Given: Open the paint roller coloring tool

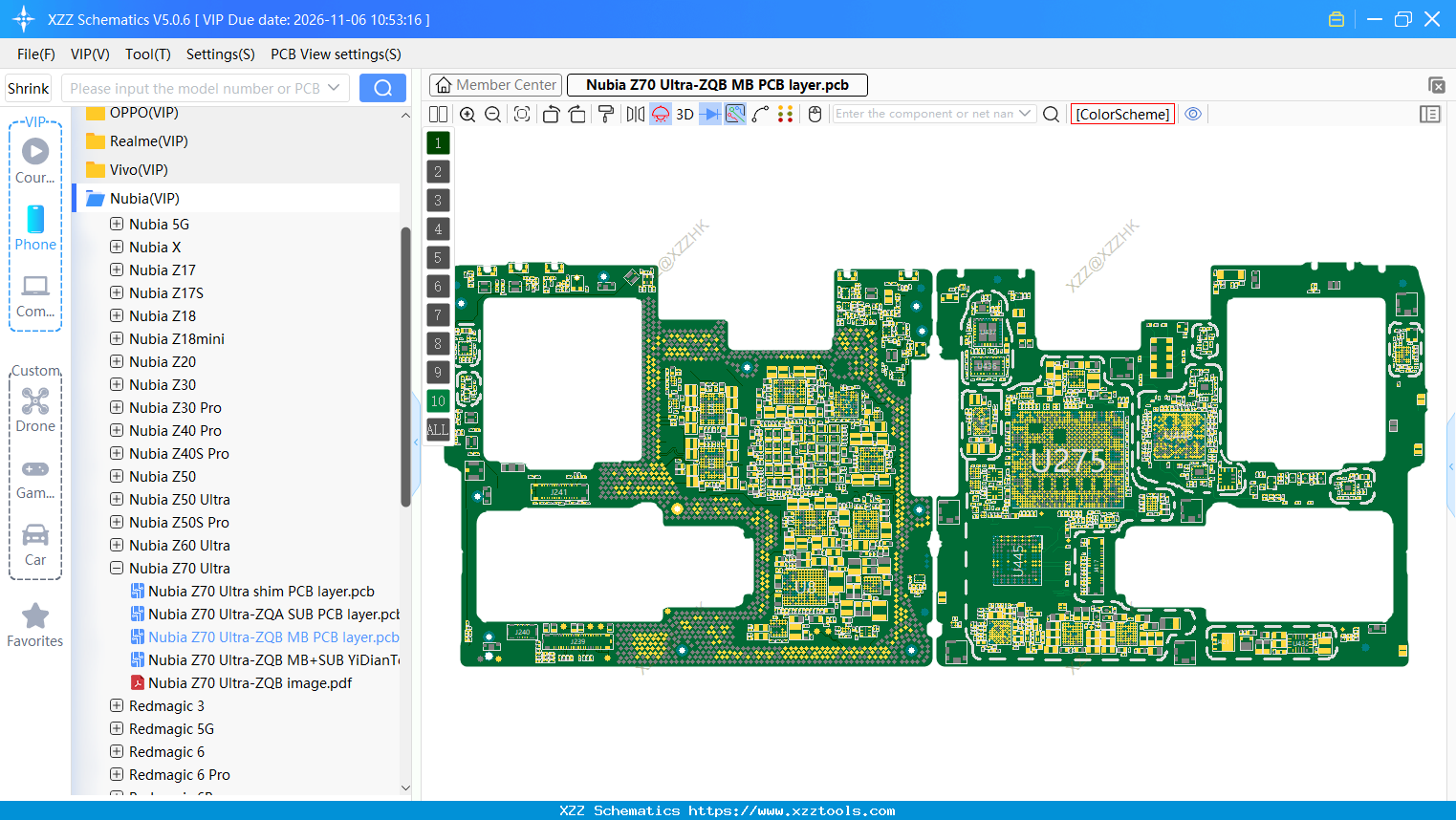Looking at the screenshot, I should pos(604,114).
